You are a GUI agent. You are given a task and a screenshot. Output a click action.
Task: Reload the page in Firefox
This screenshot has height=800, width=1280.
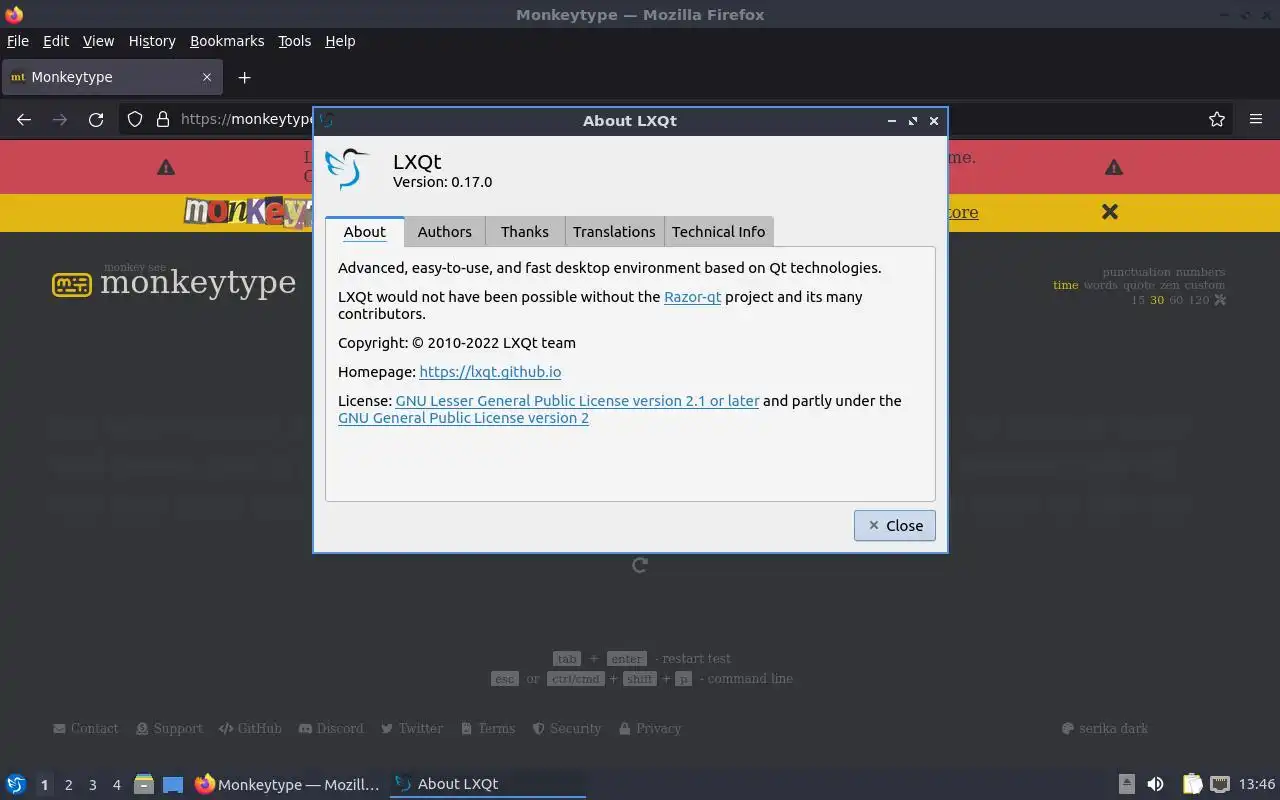point(96,119)
